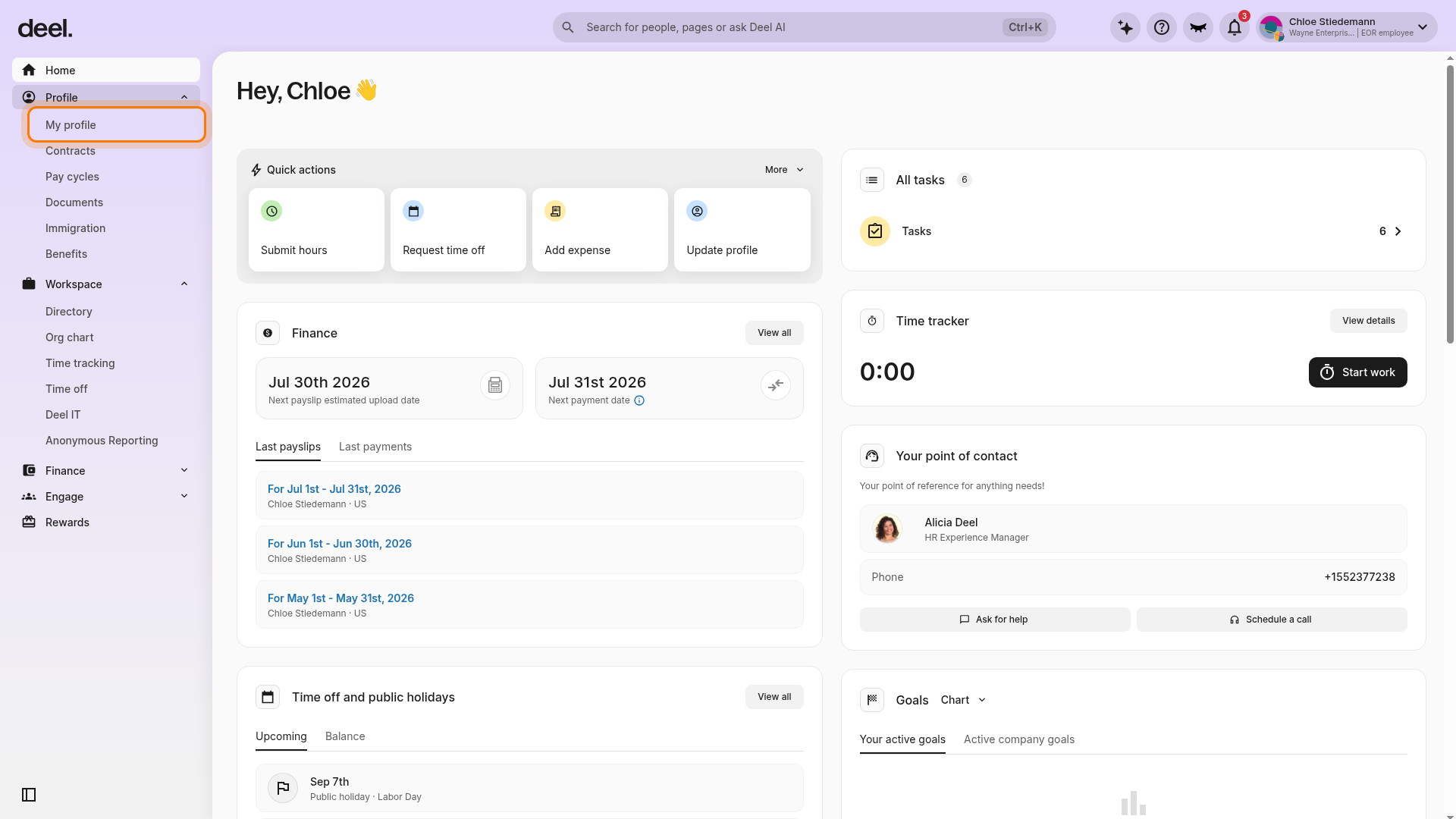Open Deel IT in sidebar
This screenshot has height=819, width=1456.
(x=63, y=415)
